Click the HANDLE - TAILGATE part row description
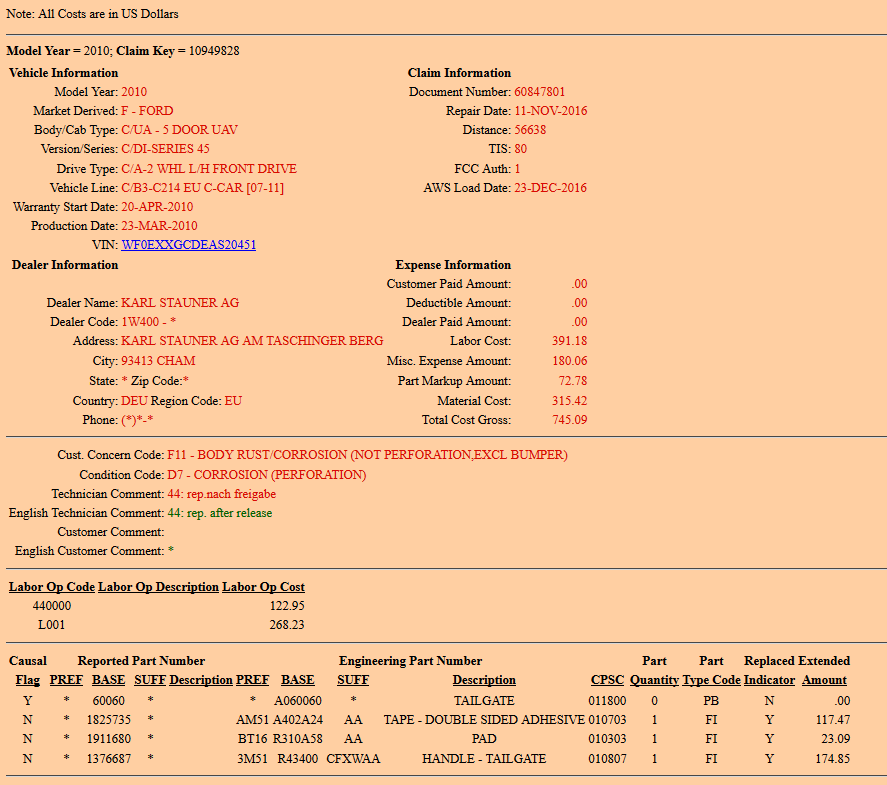Image resolution: width=887 pixels, height=785 pixels. [484, 759]
